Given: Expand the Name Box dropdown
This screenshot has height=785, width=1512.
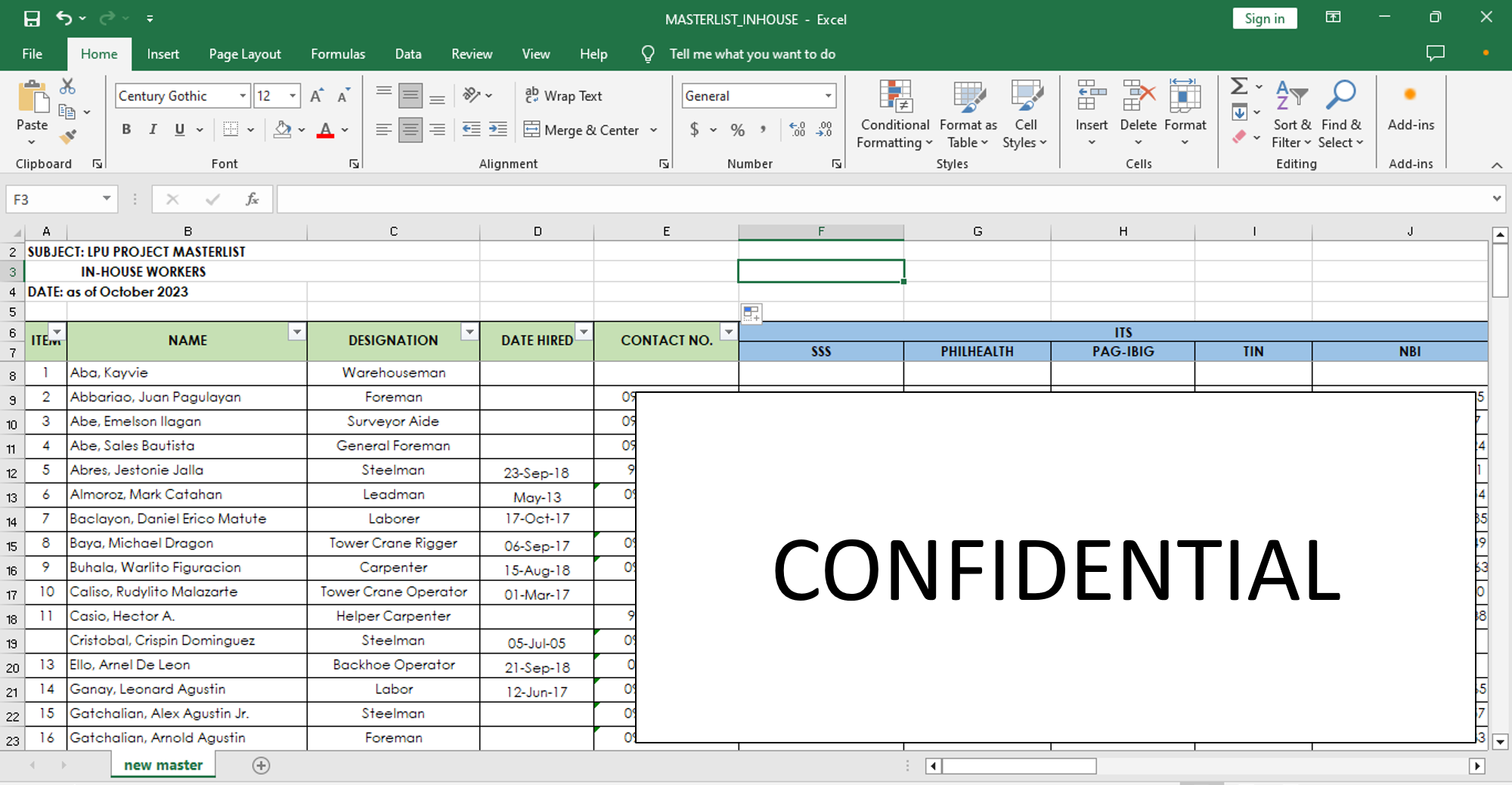Looking at the screenshot, I should pyautogui.click(x=107, y=199).
